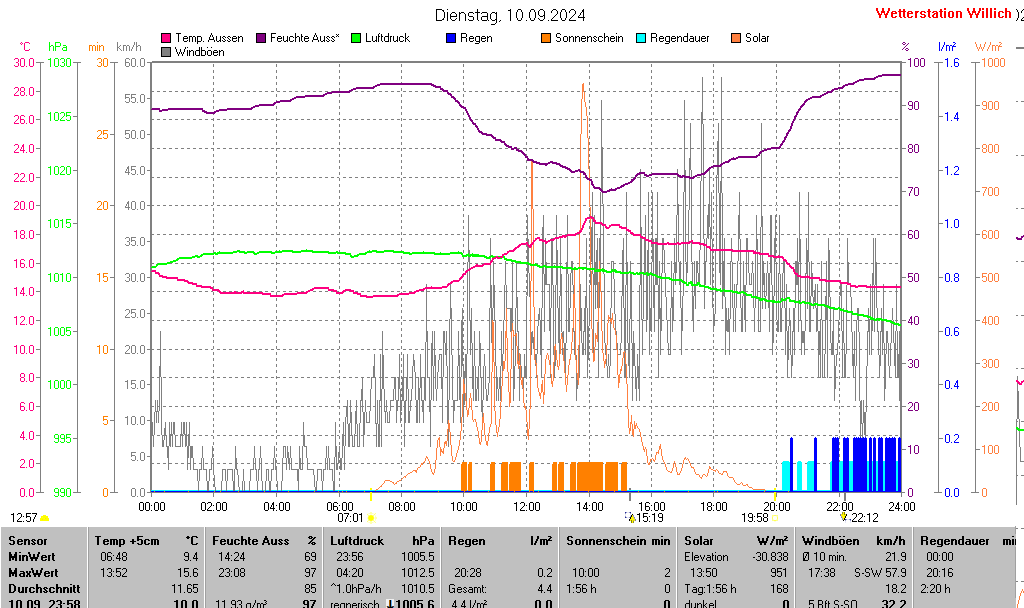Click the 'Tag:1:56 h' solar entry
Screen dimensions: 1024x608
tap(711, 588)
